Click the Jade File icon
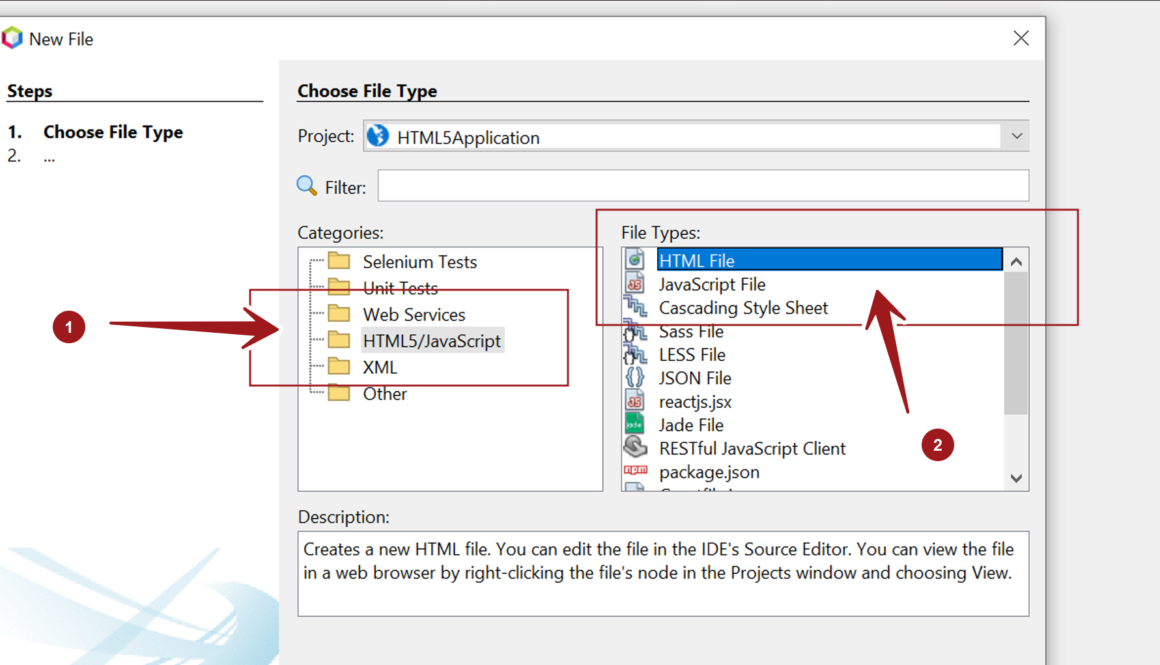The image size is (1160, 665). click(x=635, y=425)
